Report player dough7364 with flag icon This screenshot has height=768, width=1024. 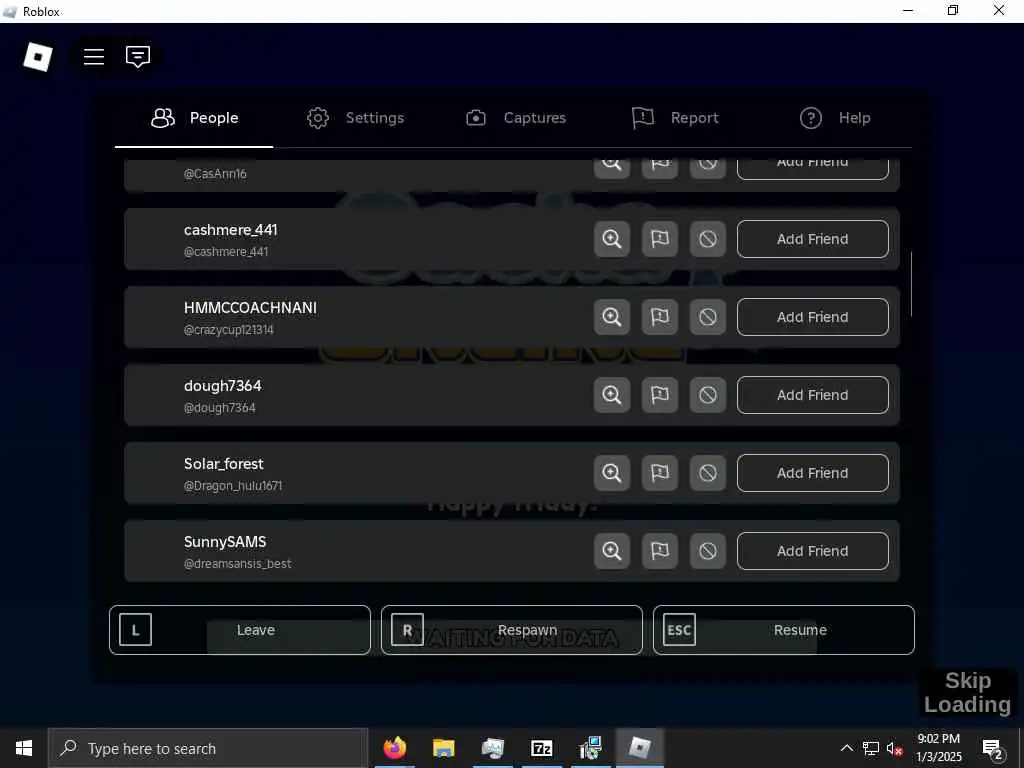(660, 395)
